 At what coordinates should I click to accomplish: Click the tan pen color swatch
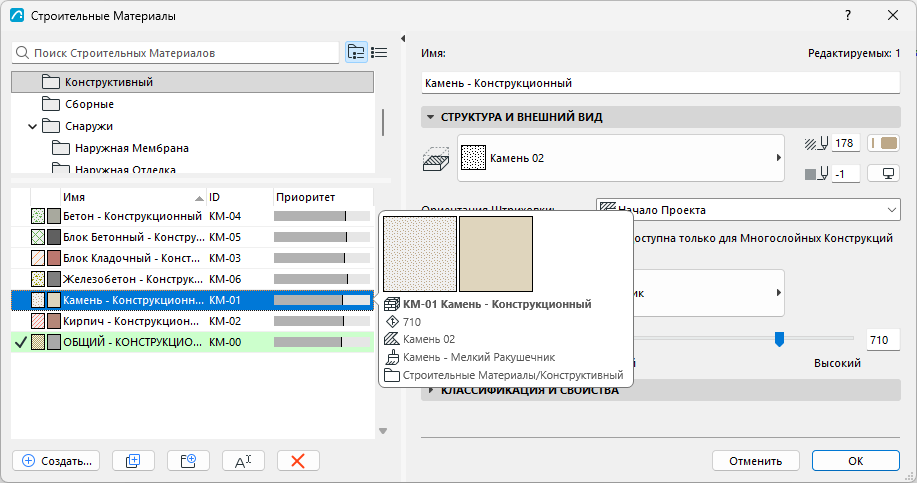(x=884, y=143)
